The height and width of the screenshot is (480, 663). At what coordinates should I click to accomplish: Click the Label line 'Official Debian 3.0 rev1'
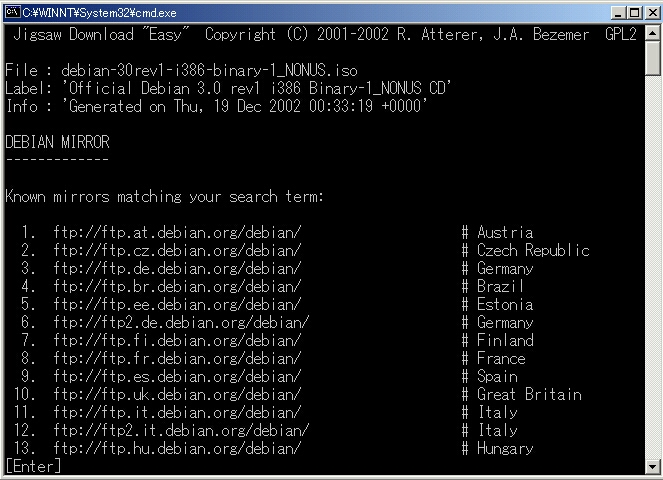(228, 88)
